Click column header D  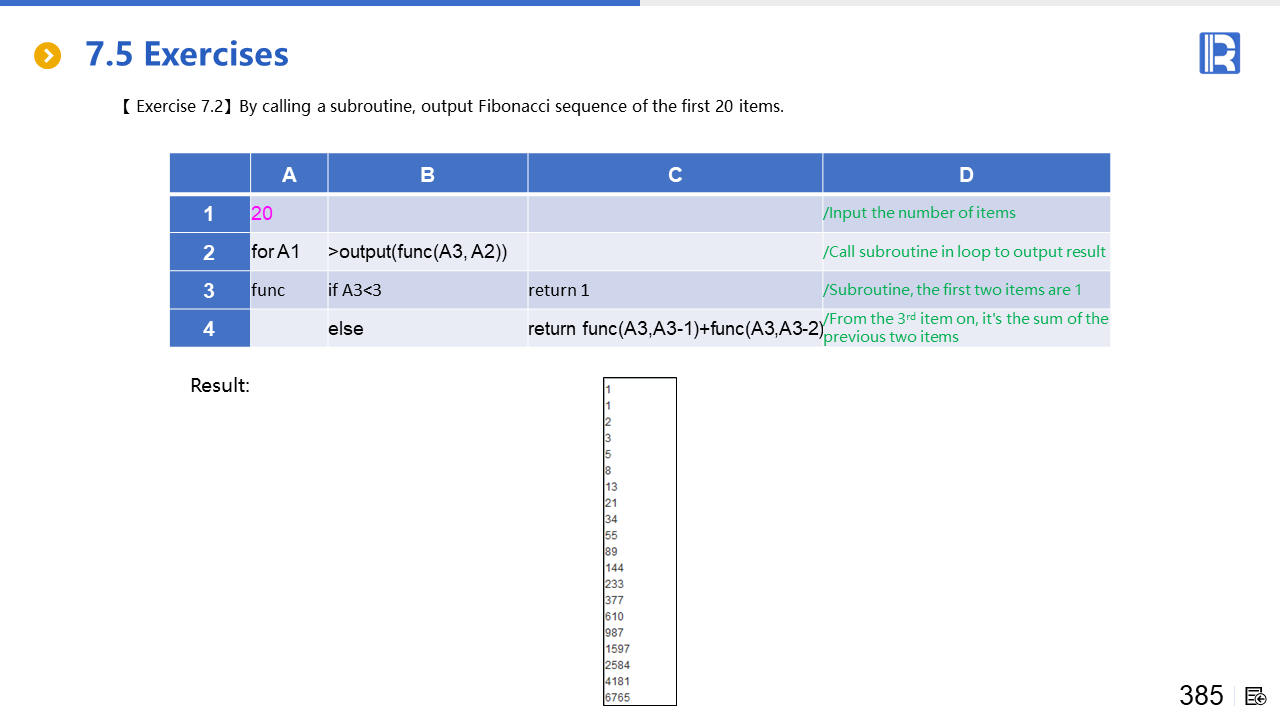click(966, 174)
